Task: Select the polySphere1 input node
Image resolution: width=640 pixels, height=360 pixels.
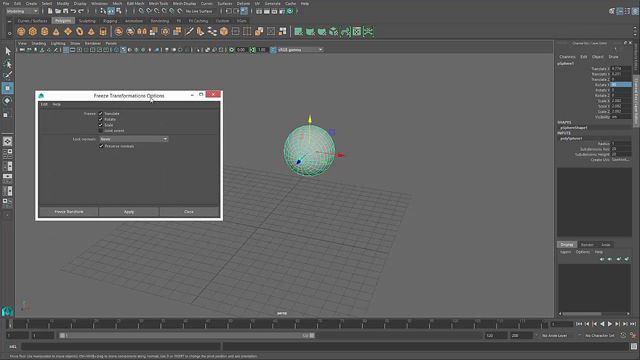Action: coord(571,138)
